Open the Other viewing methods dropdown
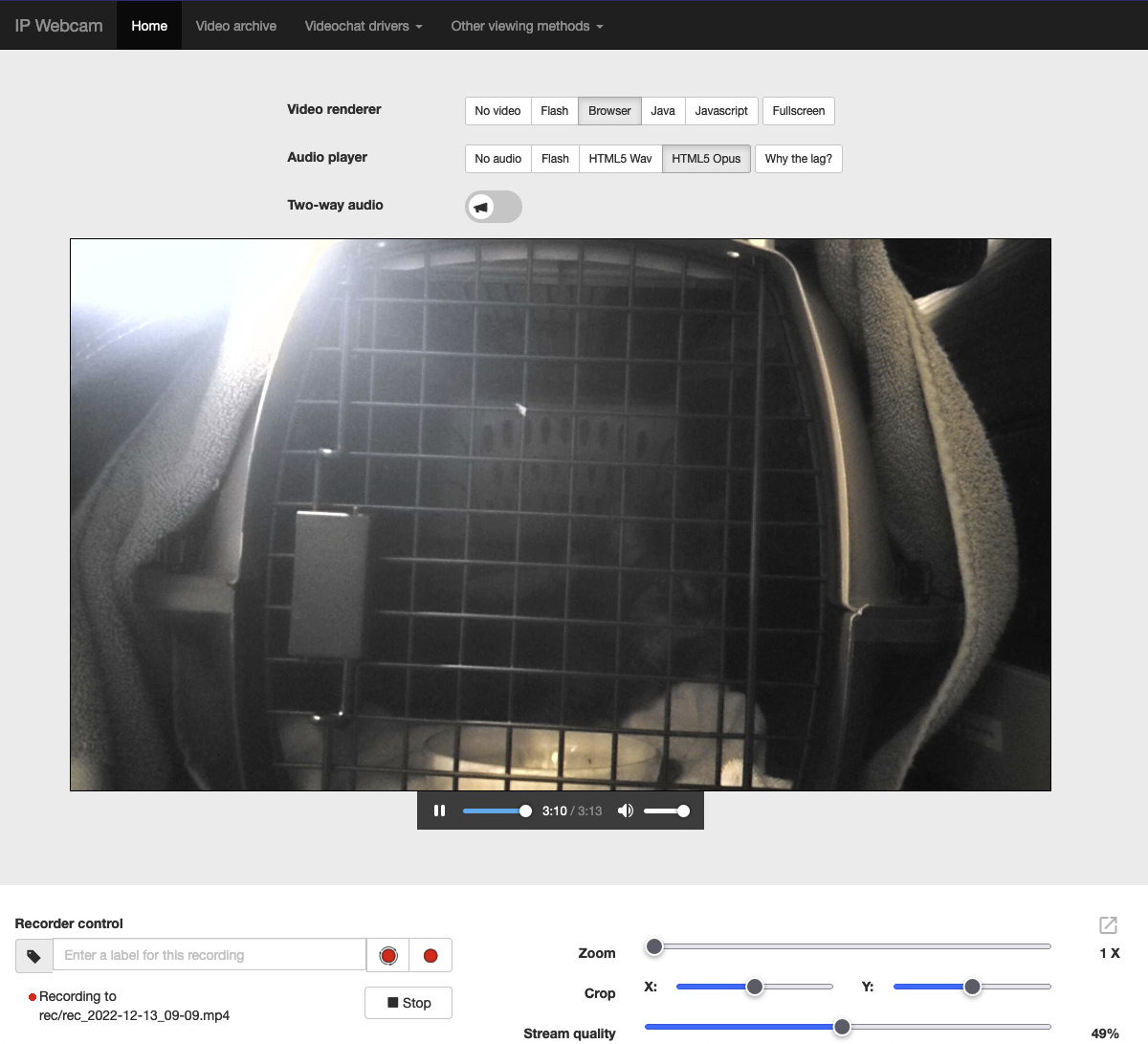1148x1044 pixels. [x=527, y=26]
